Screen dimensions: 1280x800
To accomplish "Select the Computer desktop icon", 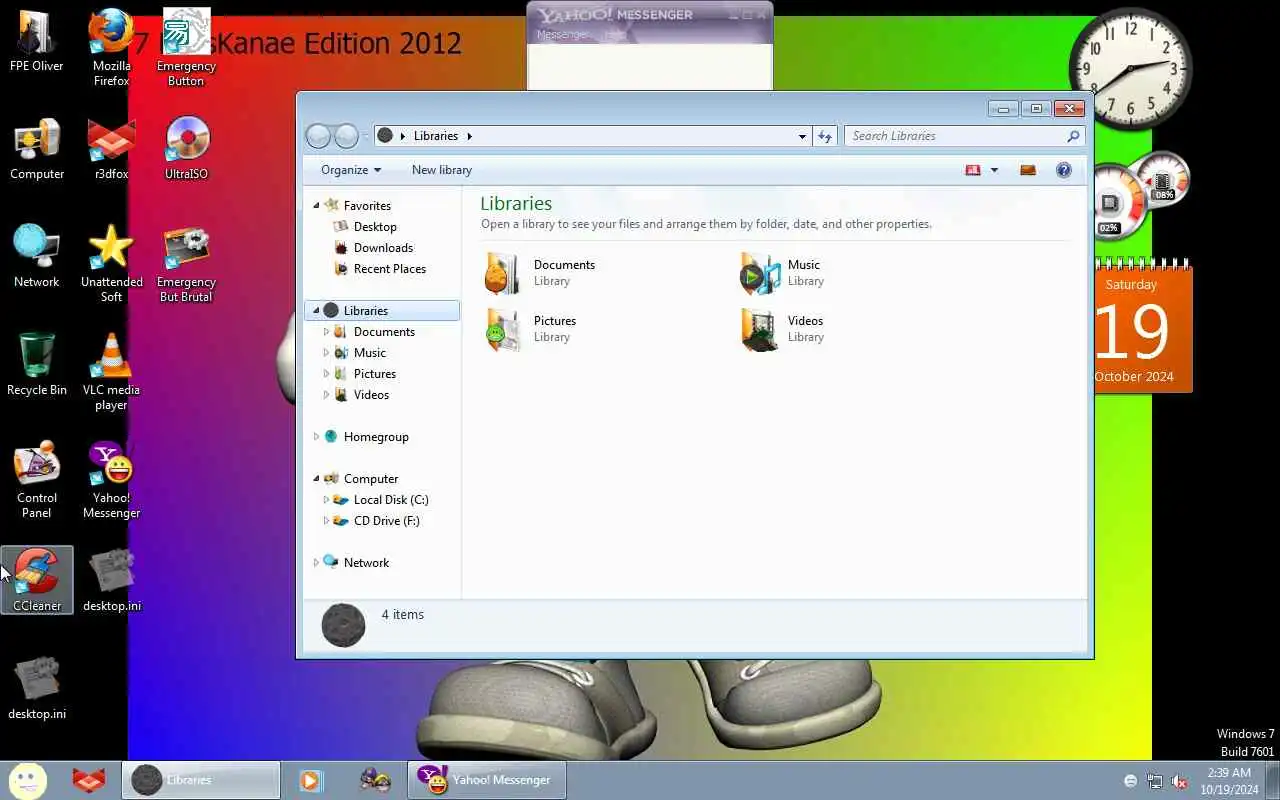I will pos(37,150).
